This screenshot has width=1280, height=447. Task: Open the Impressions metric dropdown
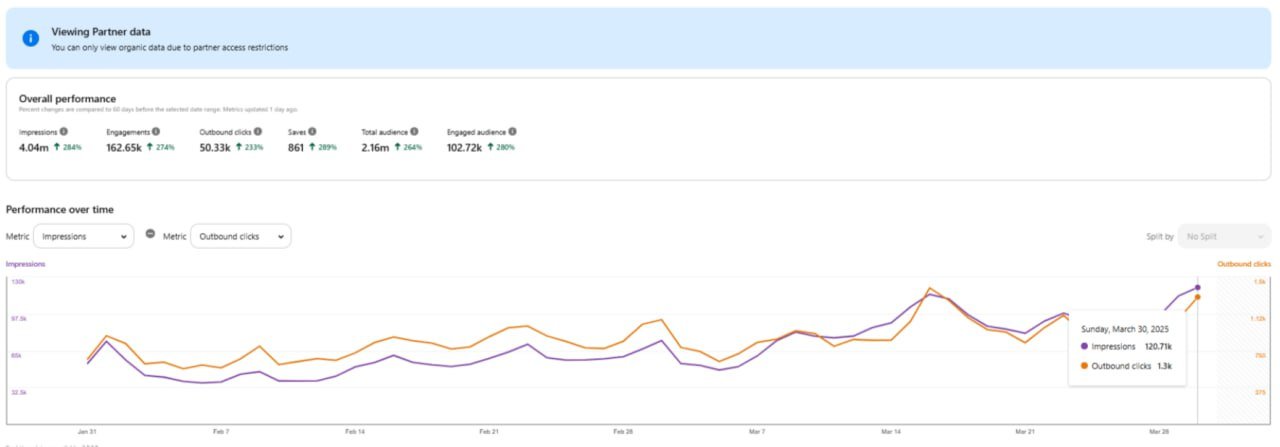(x=84, y=236)
